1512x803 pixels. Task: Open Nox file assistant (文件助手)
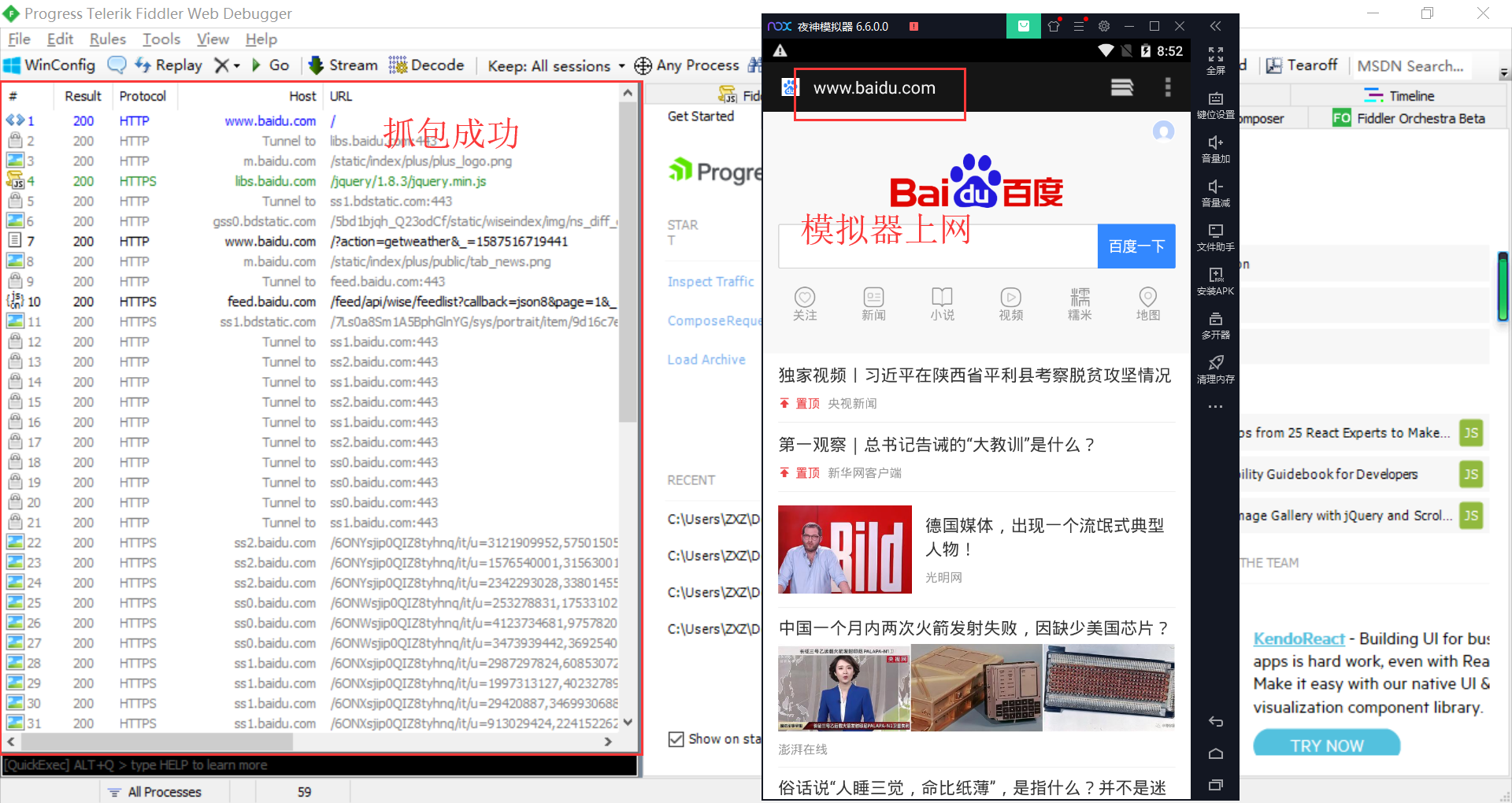[x=1215, y=237]
